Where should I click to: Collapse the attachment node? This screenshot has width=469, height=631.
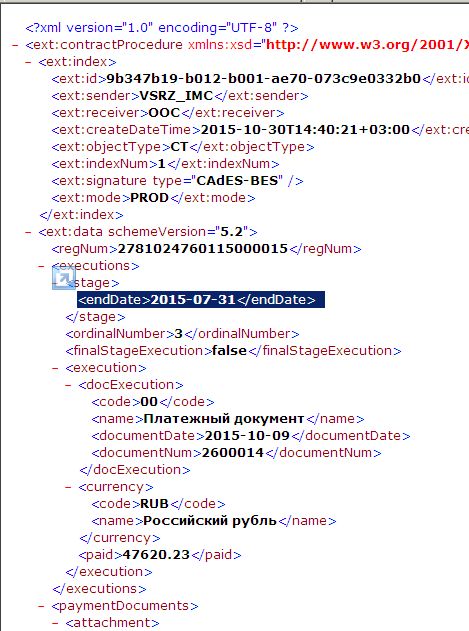55,623
